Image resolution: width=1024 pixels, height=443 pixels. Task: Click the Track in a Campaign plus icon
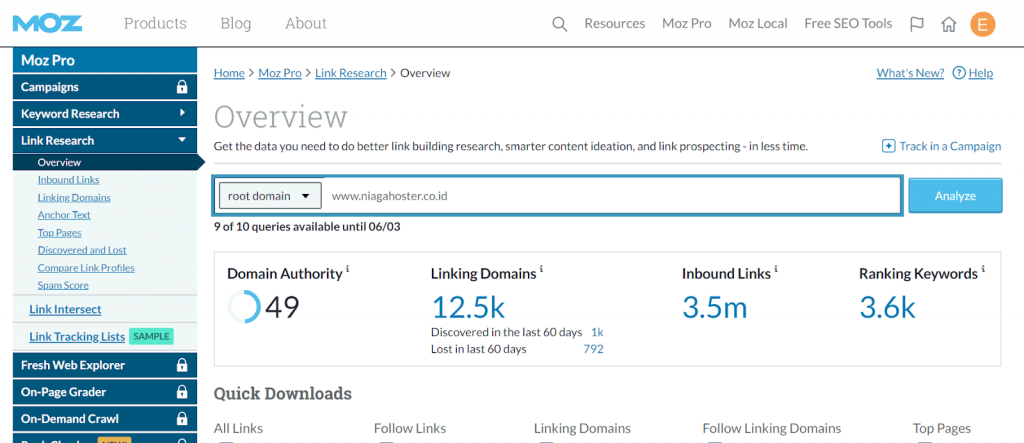pos(888,146)
